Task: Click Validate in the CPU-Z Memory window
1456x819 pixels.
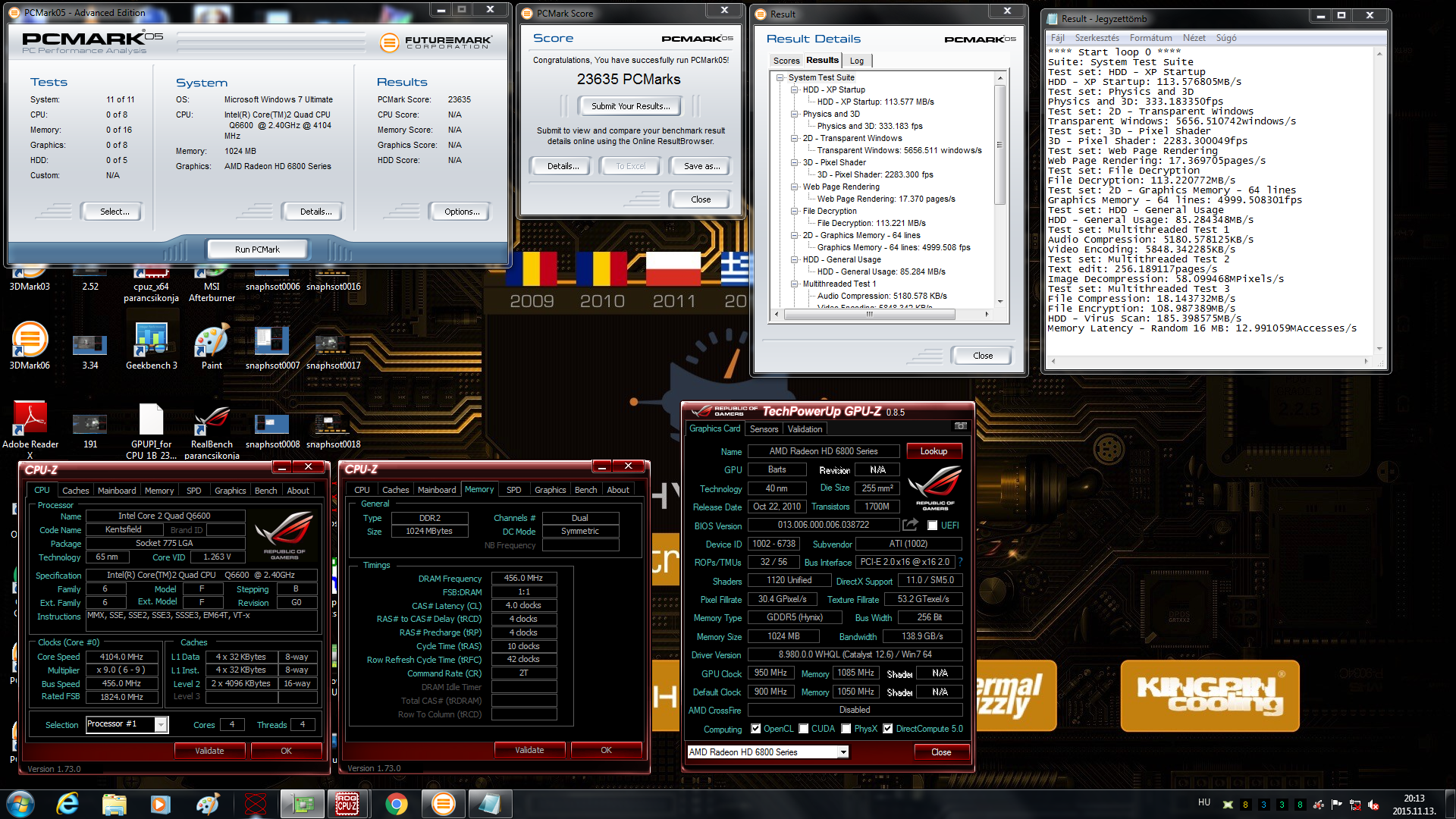Action: pos(529,750)
